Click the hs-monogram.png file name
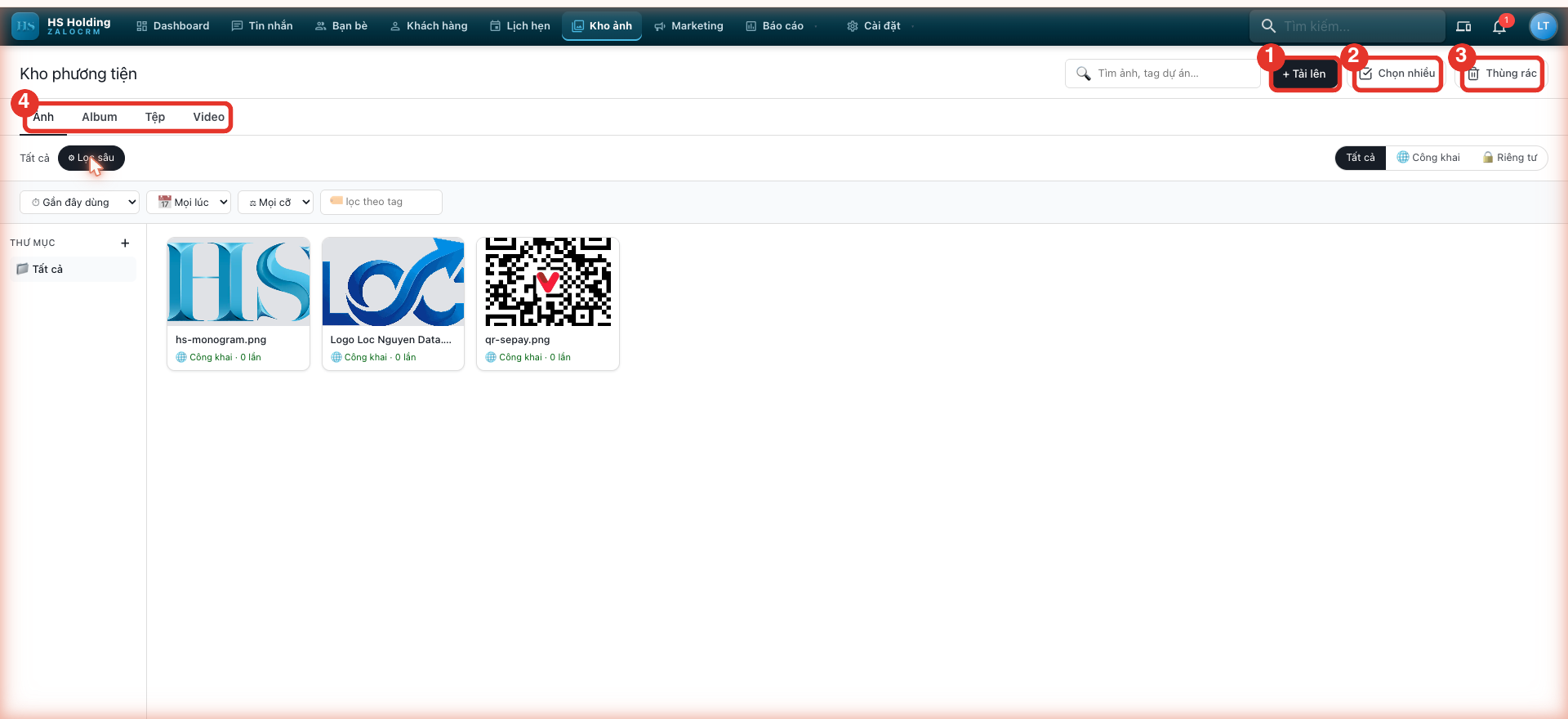Image resolution: width=1568 pixels, height=719 pixels. click(220, 340)
